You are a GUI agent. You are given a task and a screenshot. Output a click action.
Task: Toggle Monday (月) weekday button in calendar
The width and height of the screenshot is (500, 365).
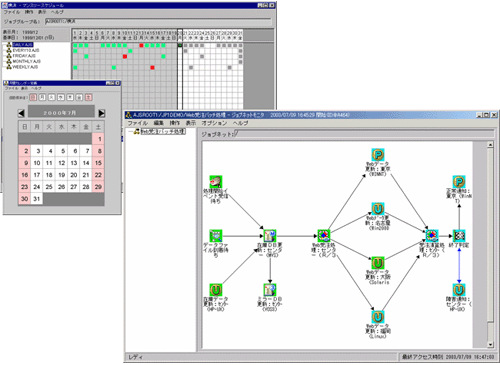(x=42, y=97)
